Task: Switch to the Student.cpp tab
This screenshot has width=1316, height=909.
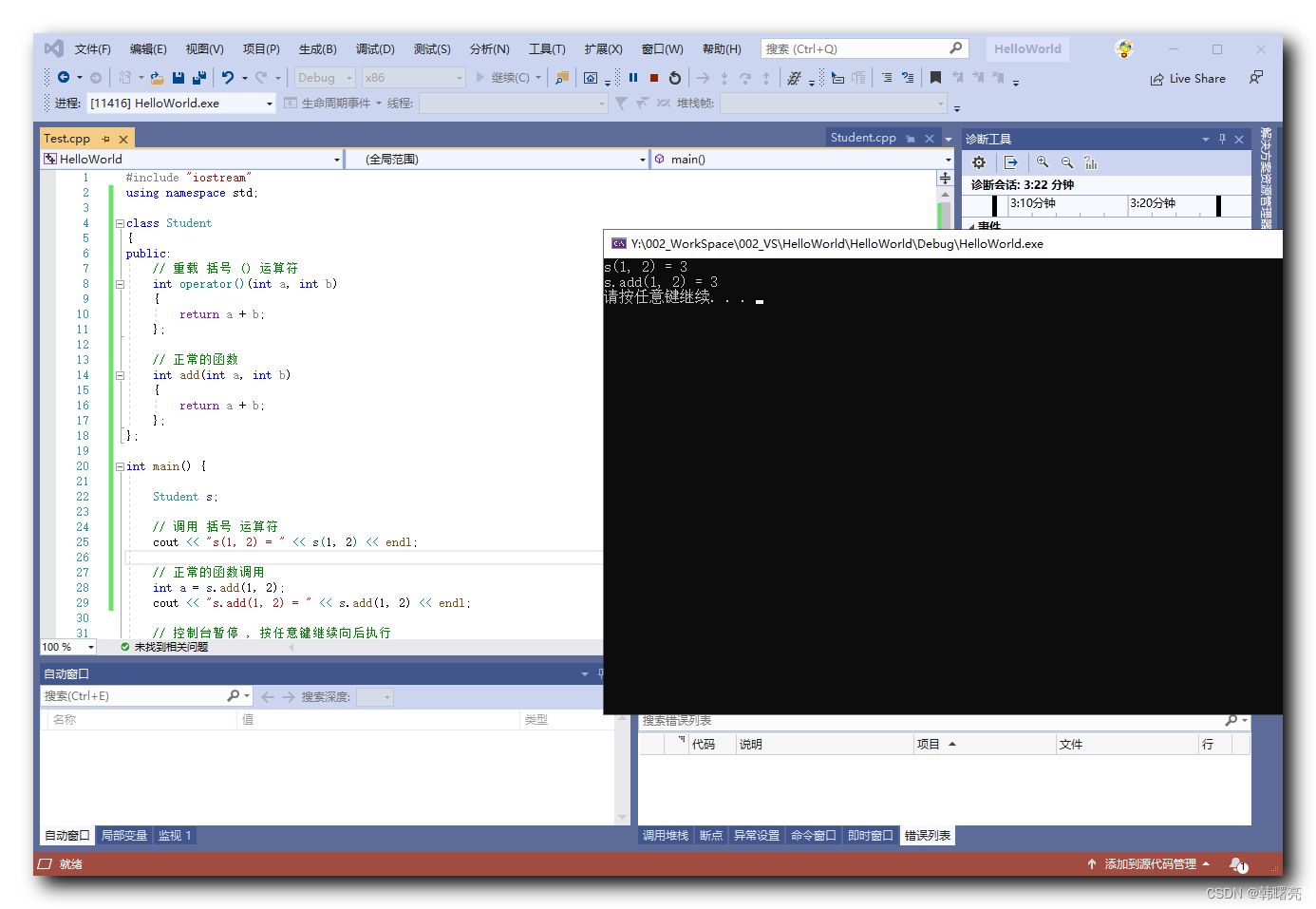Action: [863, 138]
